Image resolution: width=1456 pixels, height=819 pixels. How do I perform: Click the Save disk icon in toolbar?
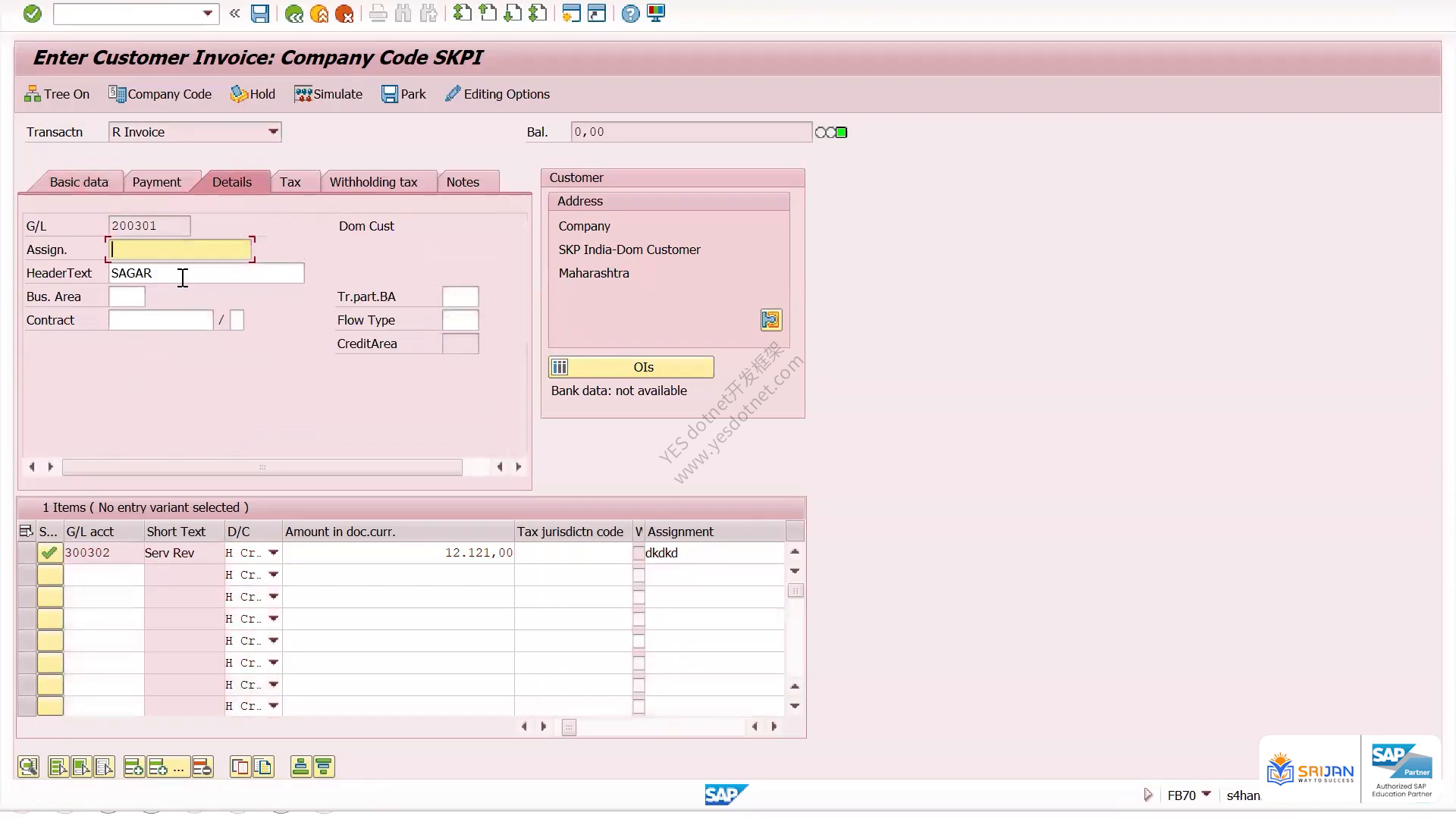[260, 14]
